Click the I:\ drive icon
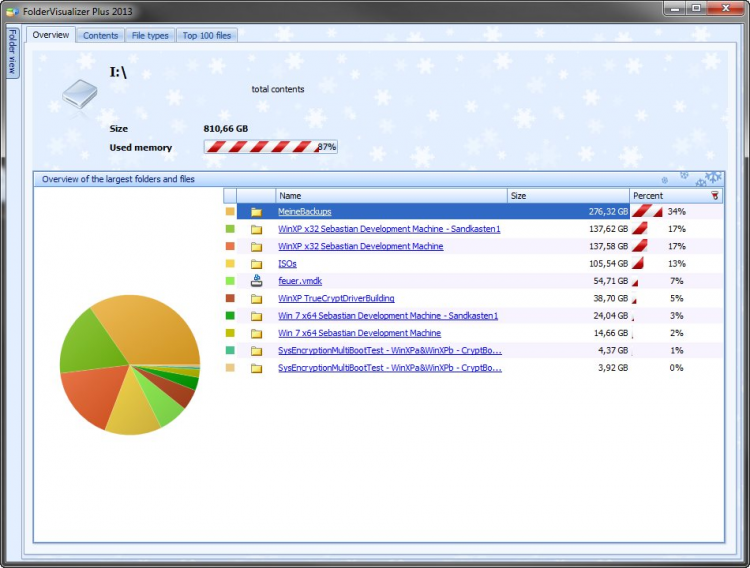Viewport: 750px width, 568px height. point(80,93)
